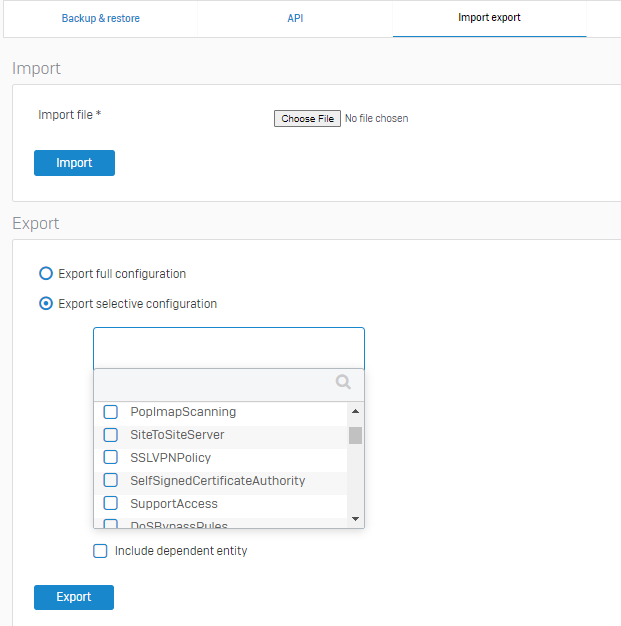This screenshot has height=626, width=621.
Task: Select Export full configuration radio button
Action: tap(45, 274)
